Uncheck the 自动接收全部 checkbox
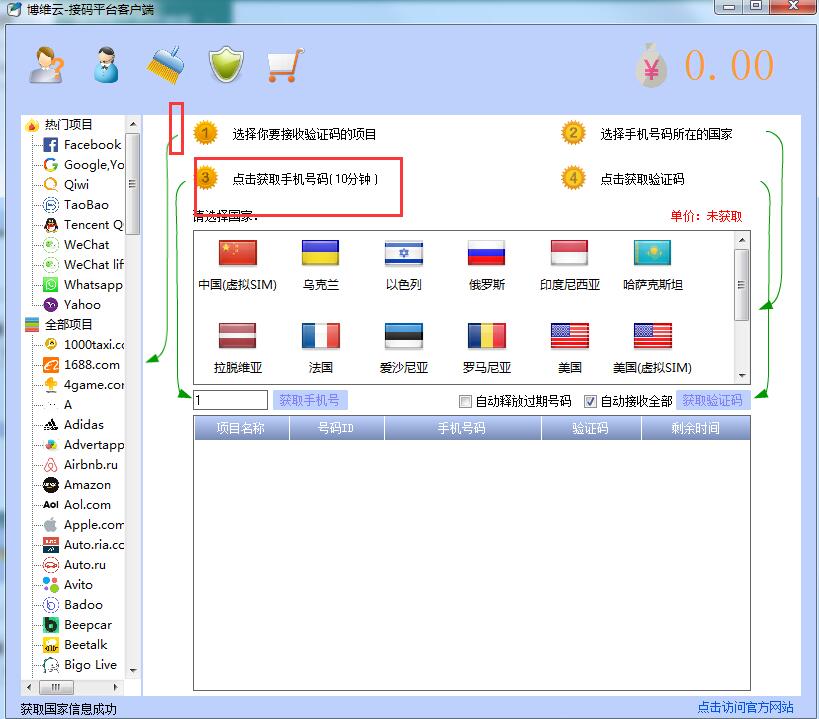This screenshot has width=819, height=719. [x=590, y=402]
